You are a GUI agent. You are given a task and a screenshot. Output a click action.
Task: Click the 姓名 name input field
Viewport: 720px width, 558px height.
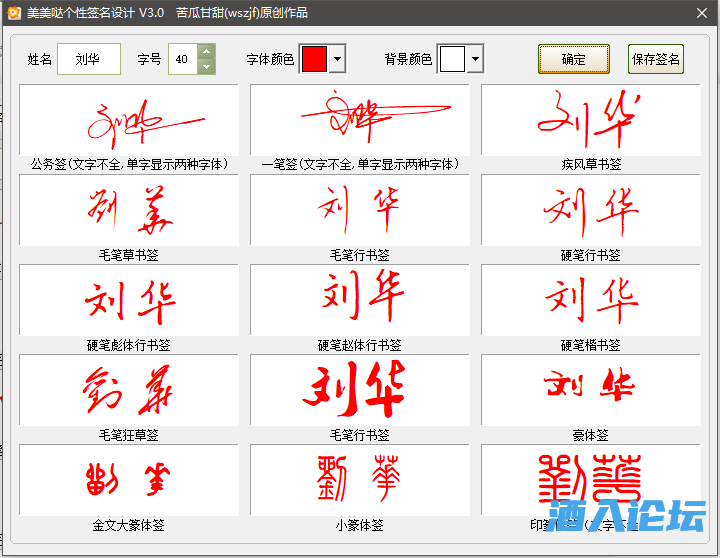(88, 59)
